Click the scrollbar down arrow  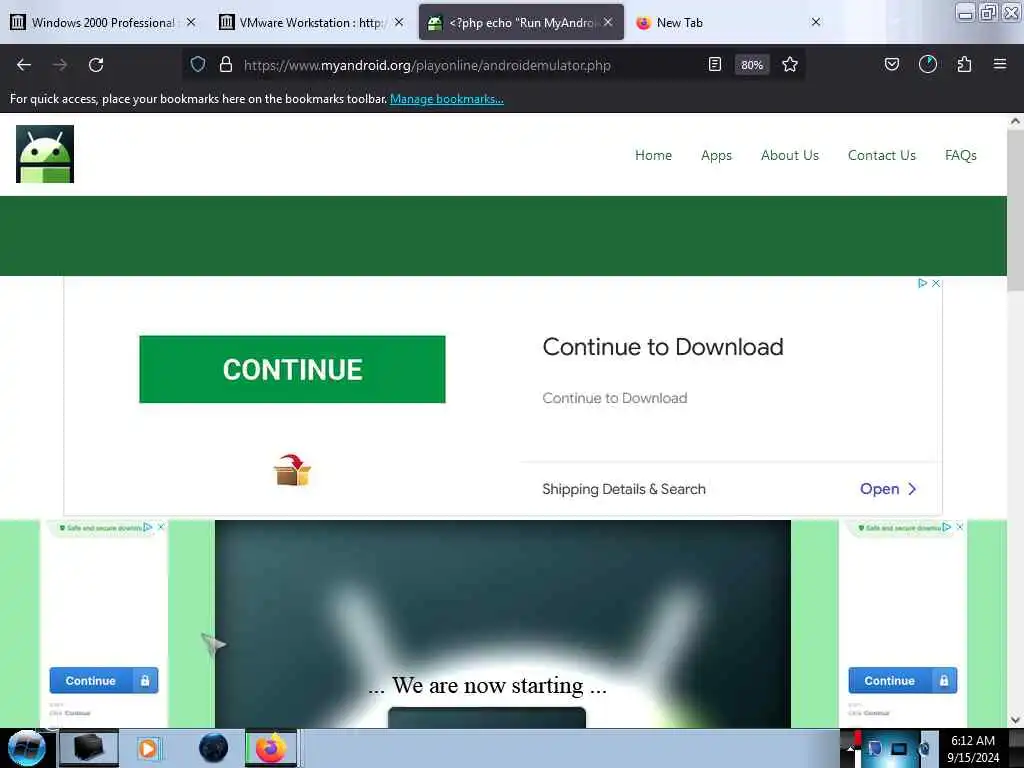click(x=1015, y=720)
